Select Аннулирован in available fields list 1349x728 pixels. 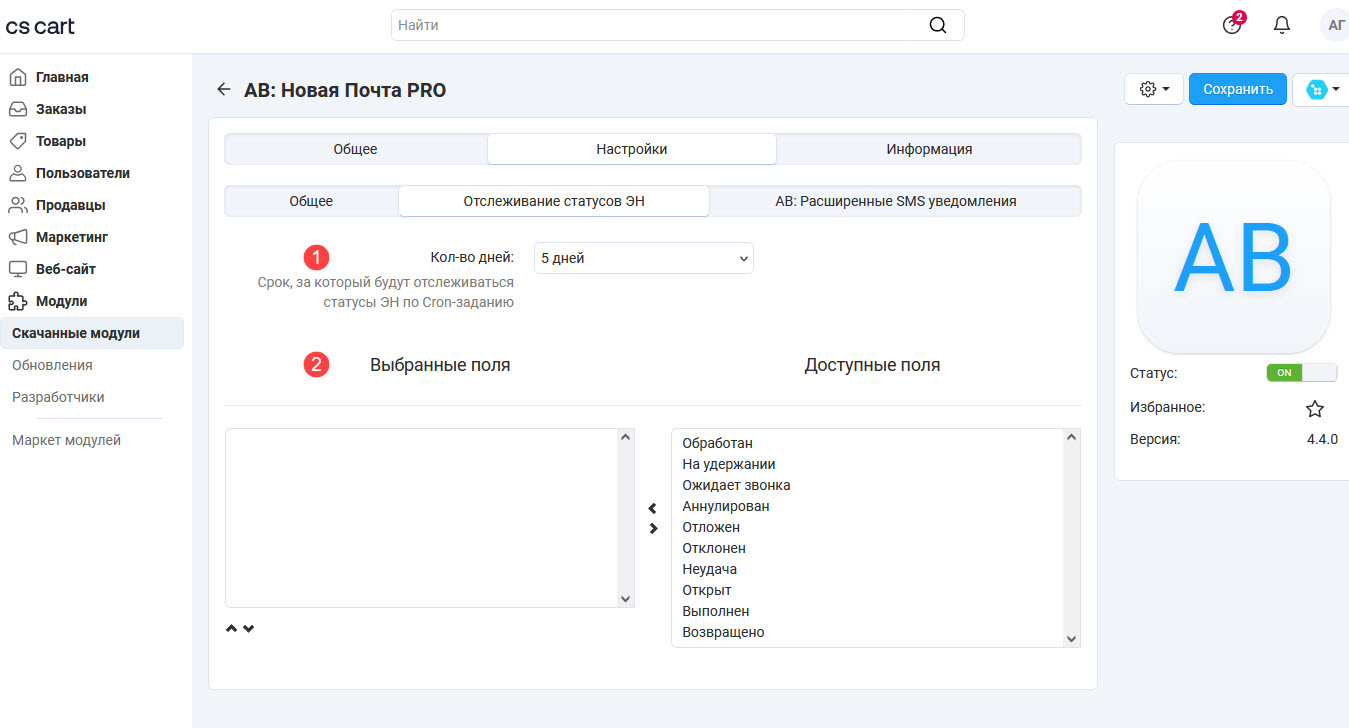coord(726,506)
